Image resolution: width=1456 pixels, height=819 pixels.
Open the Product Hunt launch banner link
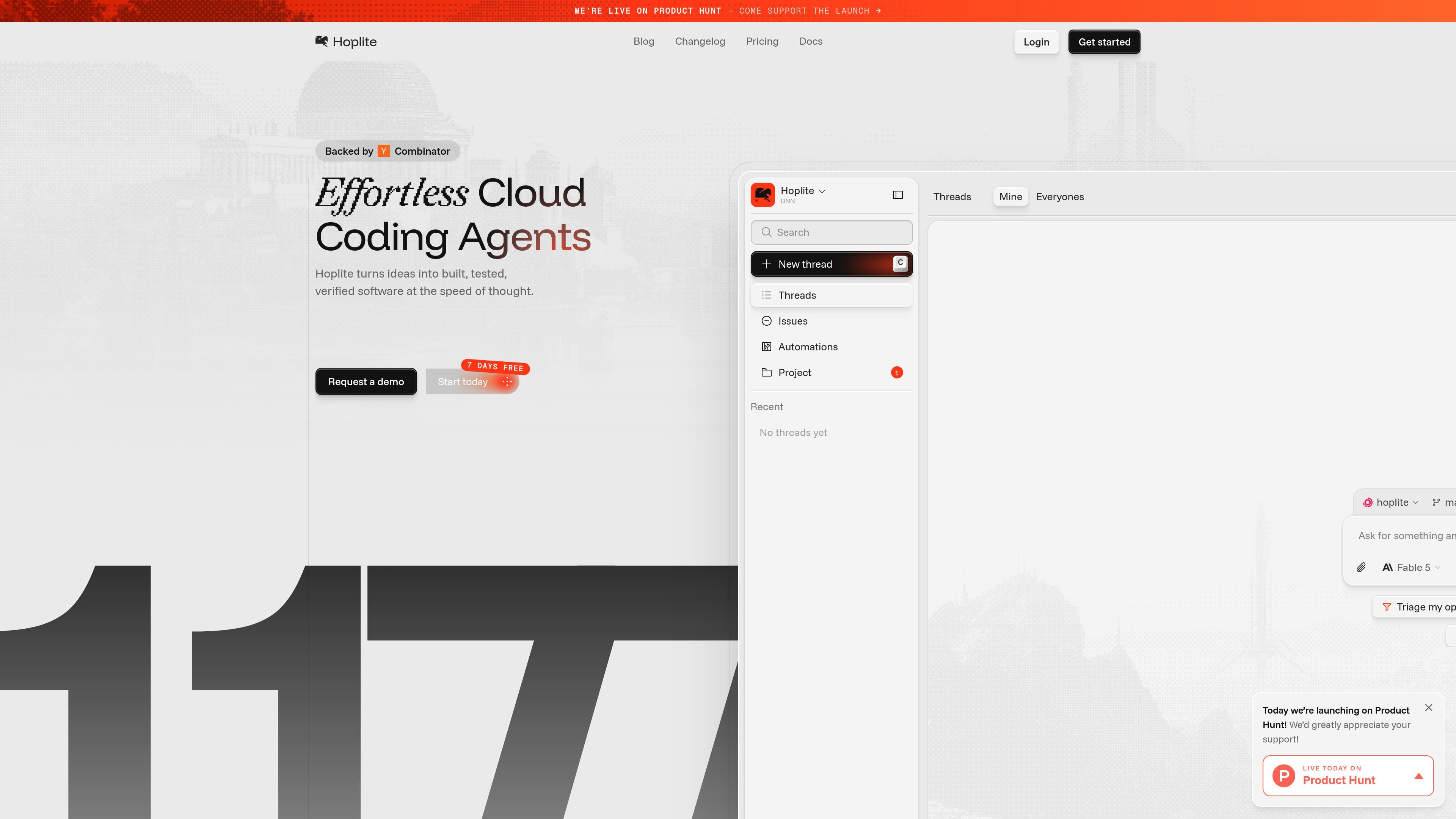(728, 11)
